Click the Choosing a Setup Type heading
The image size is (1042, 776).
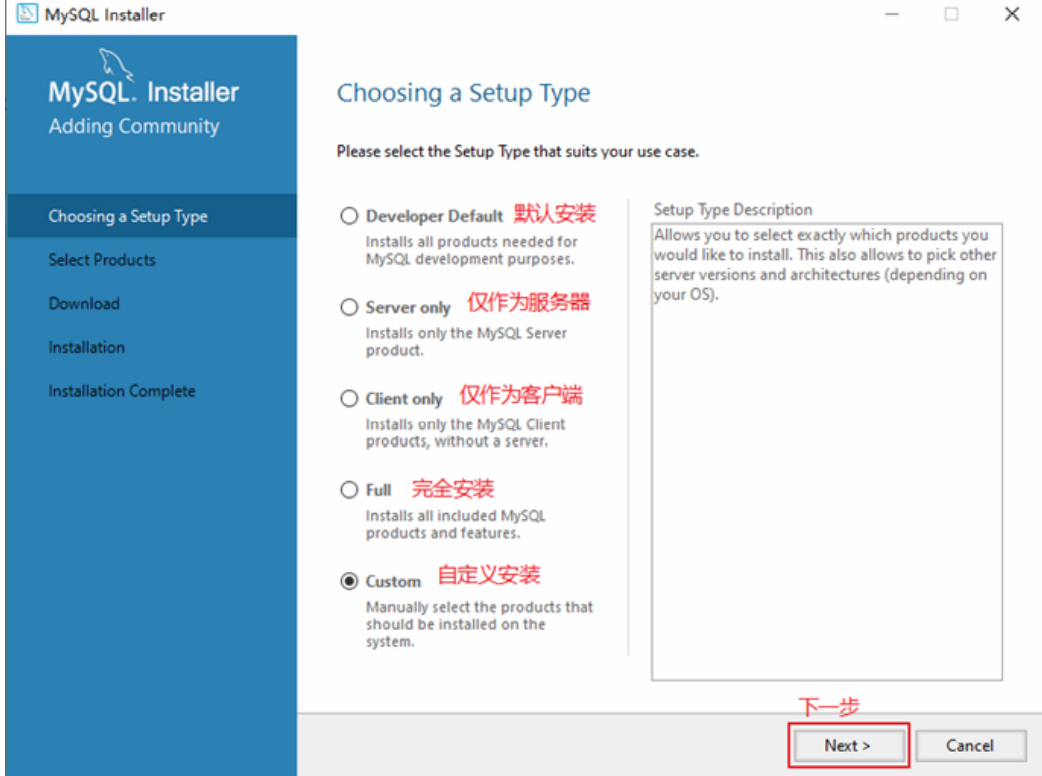(x=463, y=93)
